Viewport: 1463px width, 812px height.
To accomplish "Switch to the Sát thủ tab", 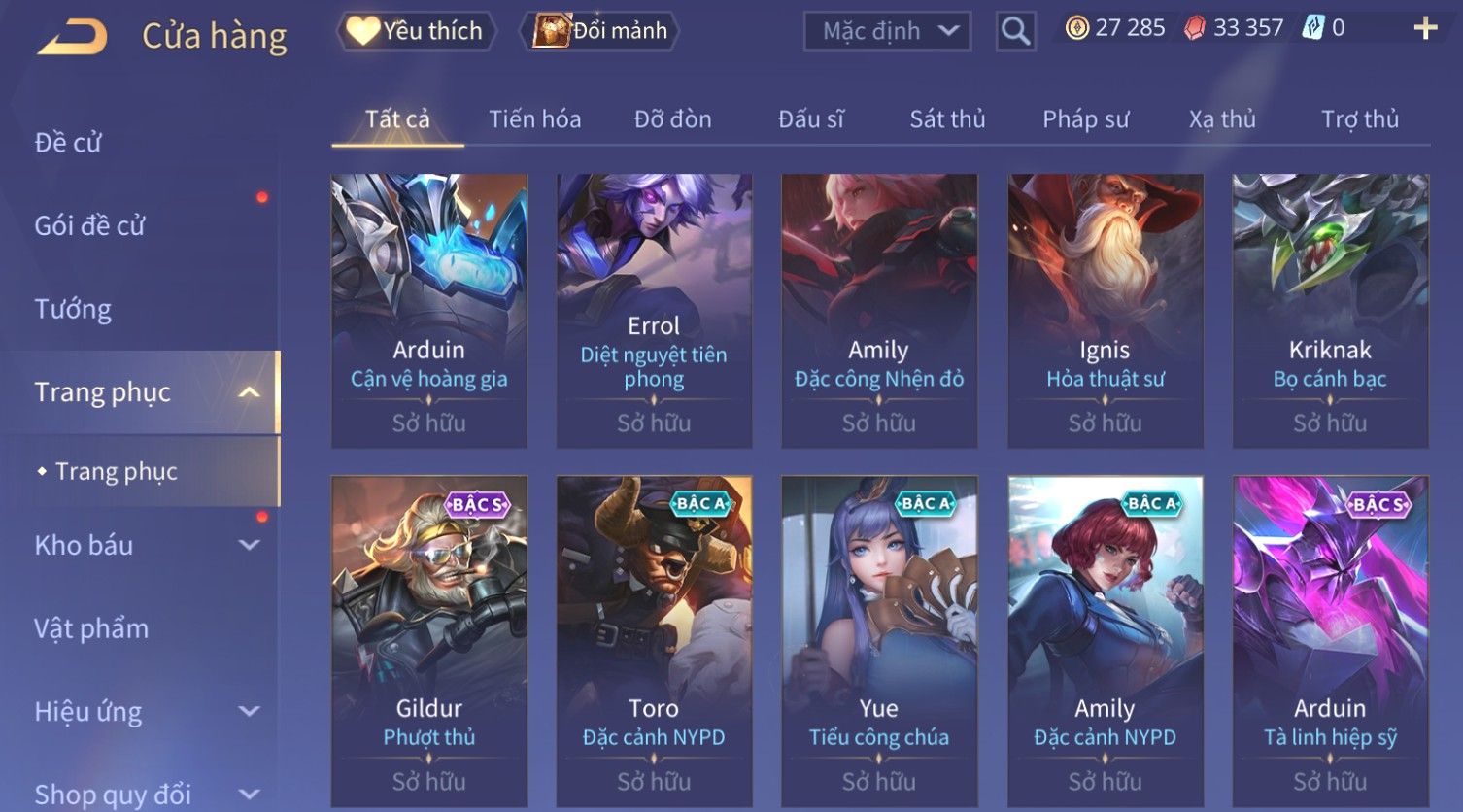I will 947,119.
